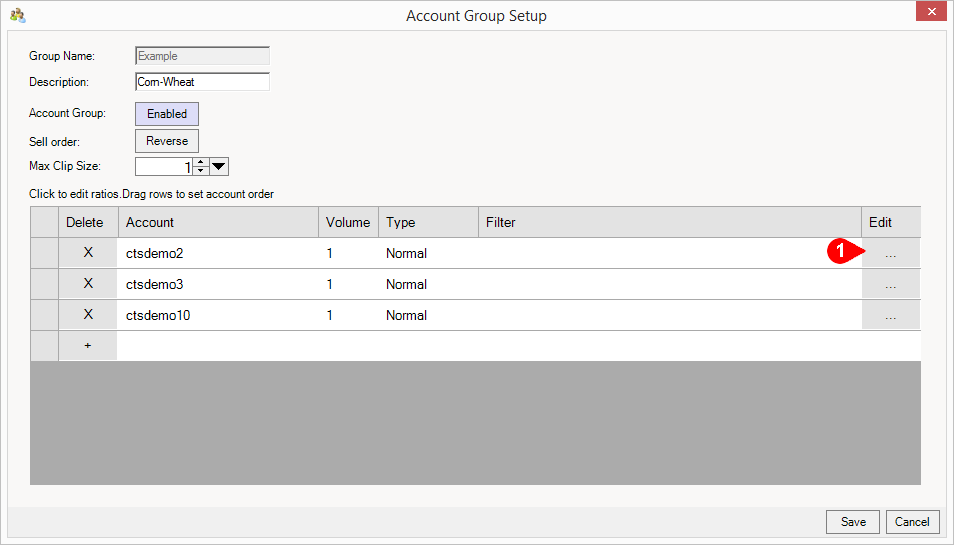Toggle Account Group Enabled button
Viewport: 954px width, 545px height.
click(x=167, y=114)
